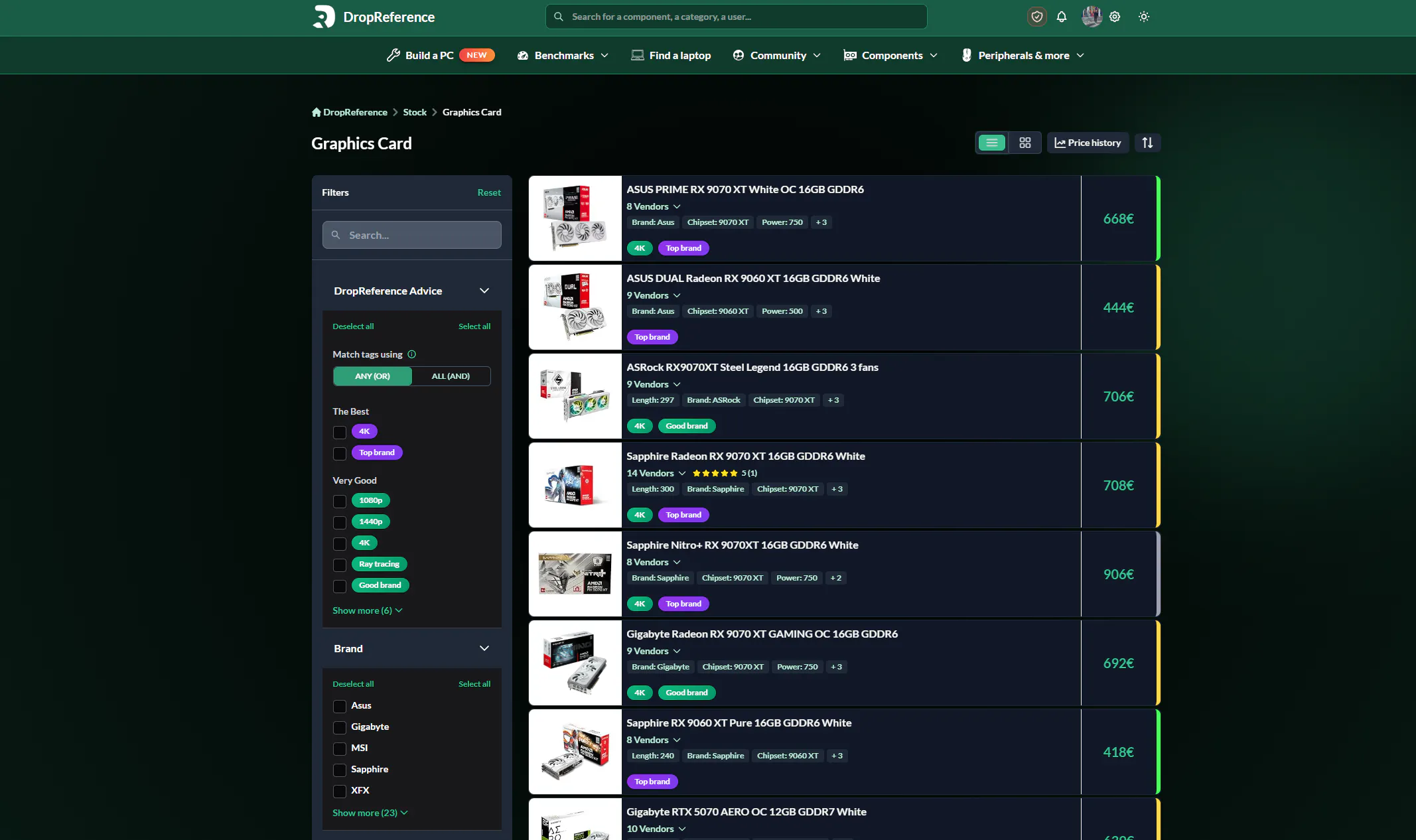
Task: Check the Asus brand checkbox
Action: point(340,706)
